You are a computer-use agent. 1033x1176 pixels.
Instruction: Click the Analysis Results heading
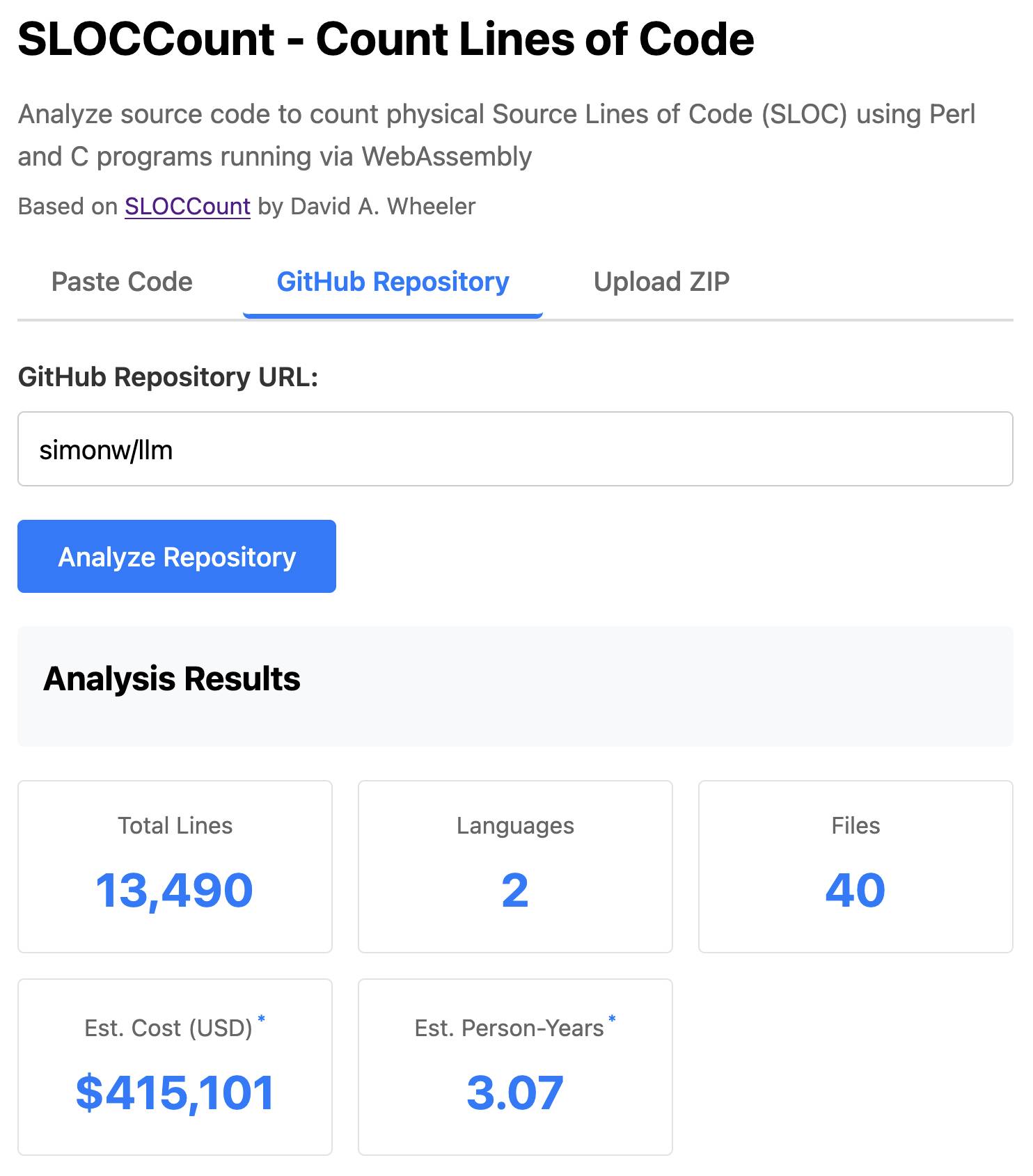click(x=172, y=679)
